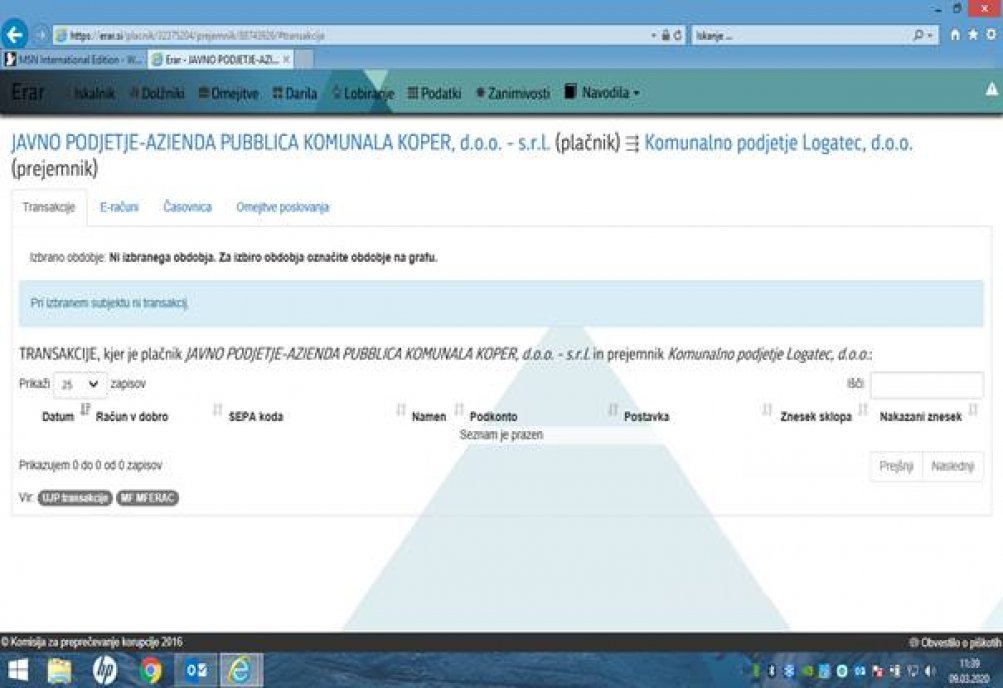The height and width of the screenshot is (688, 1003).
Task: Click the security lock icon in address bar
Action: click(x=666, y=35)
